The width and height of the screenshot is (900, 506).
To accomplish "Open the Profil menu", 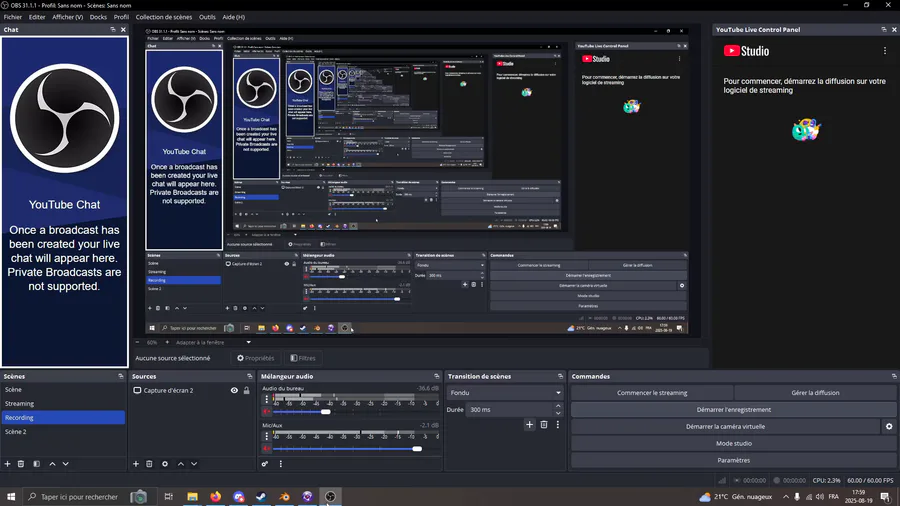I will point(121,17).
